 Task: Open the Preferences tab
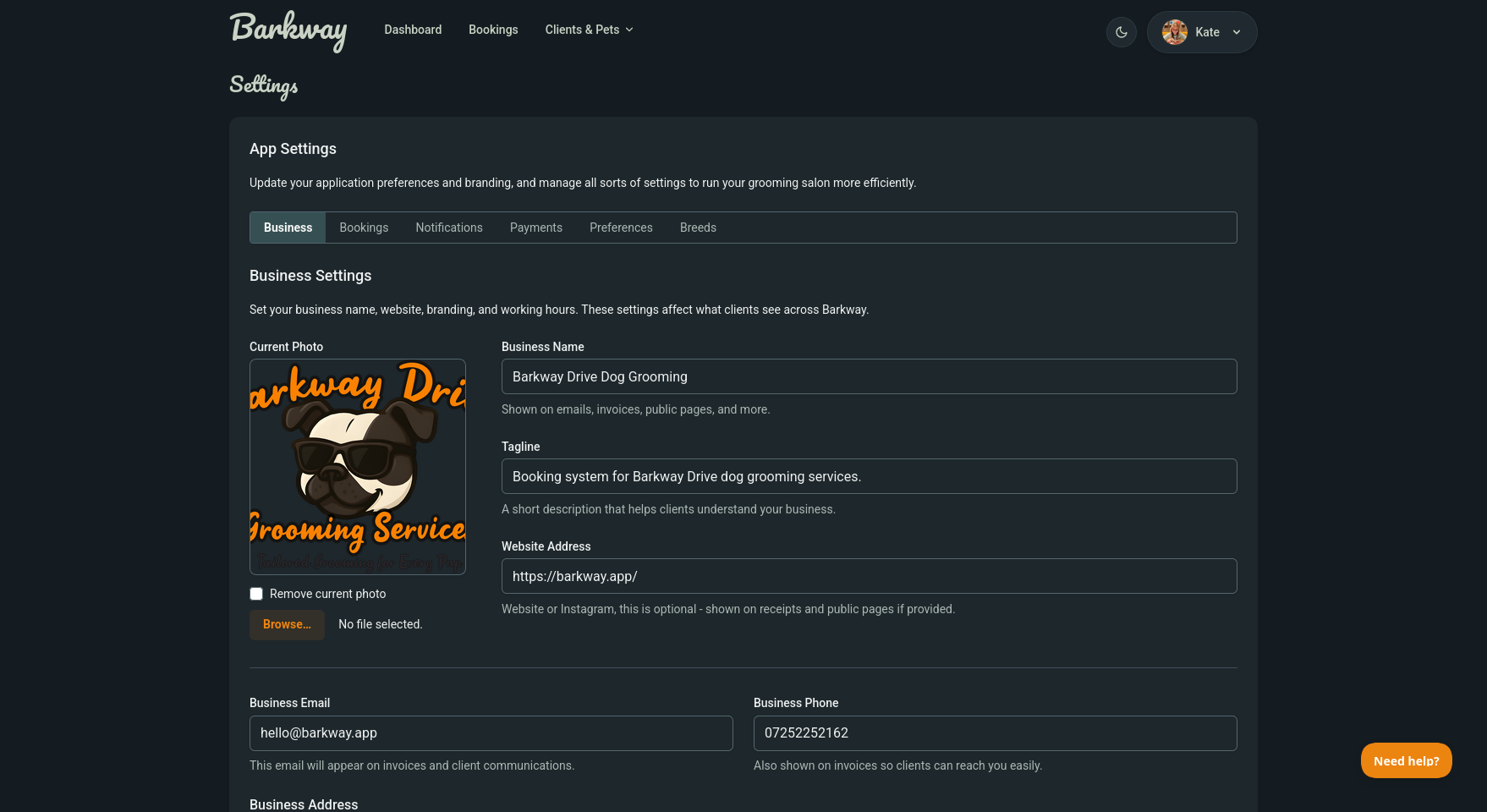[621, 228]
